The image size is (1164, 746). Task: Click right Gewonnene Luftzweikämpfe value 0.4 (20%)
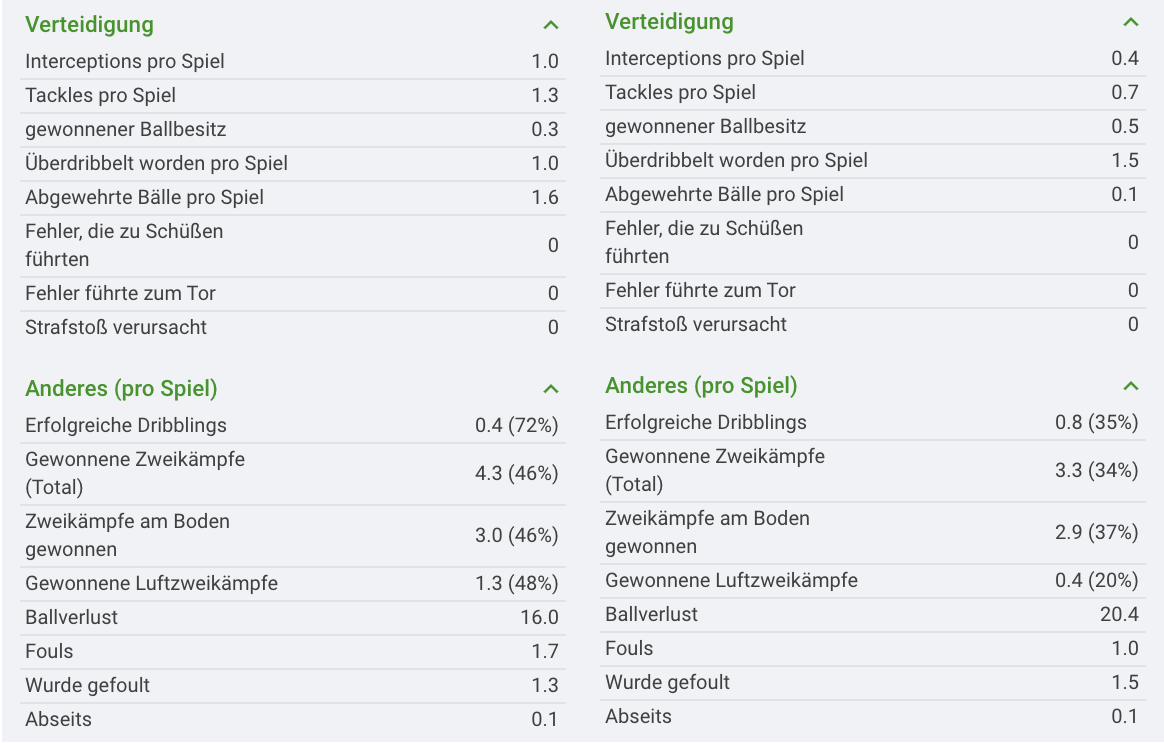point(1096,580)
